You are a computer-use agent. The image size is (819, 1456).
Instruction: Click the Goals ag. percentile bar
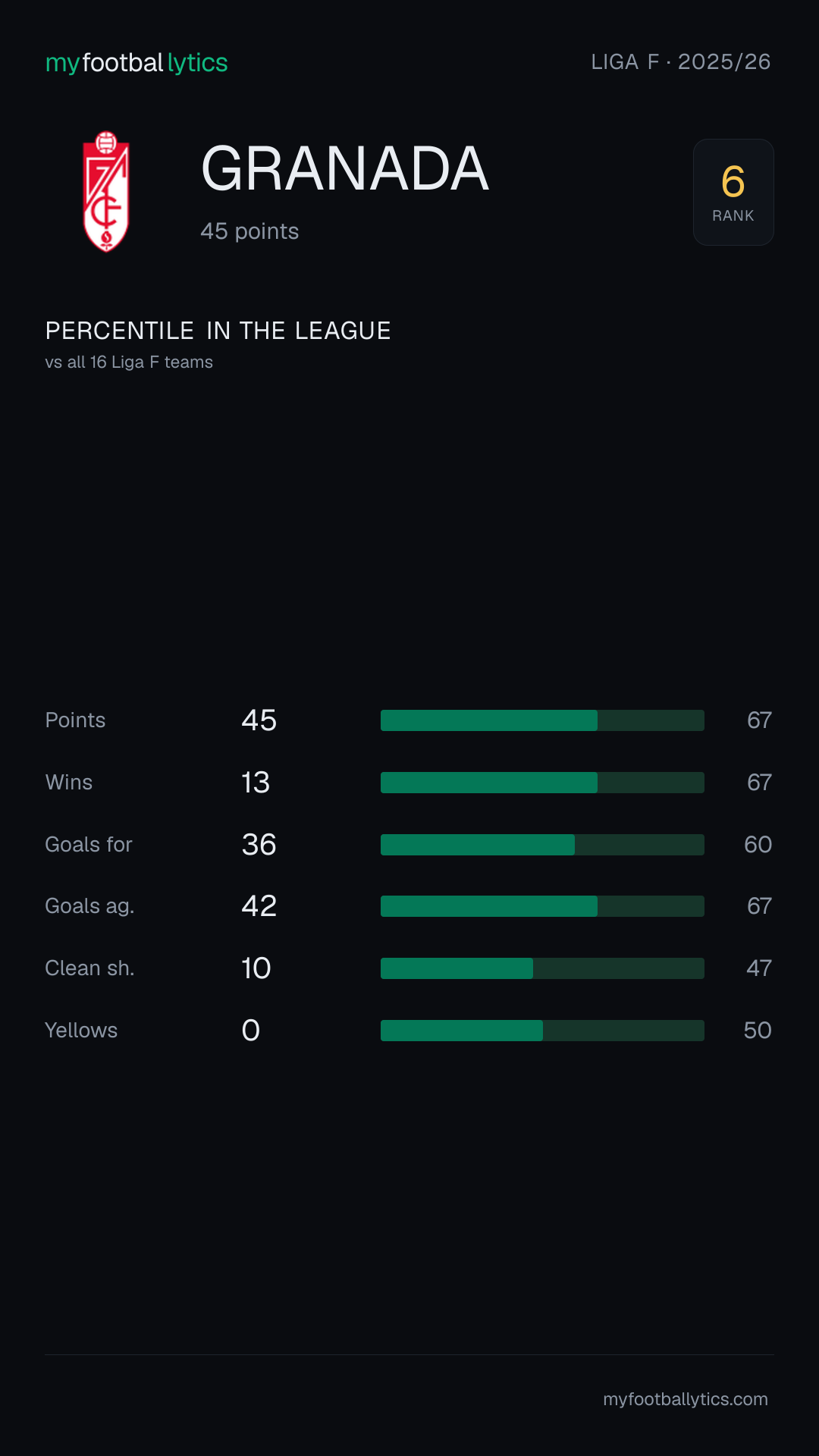[x=542, y=906]
